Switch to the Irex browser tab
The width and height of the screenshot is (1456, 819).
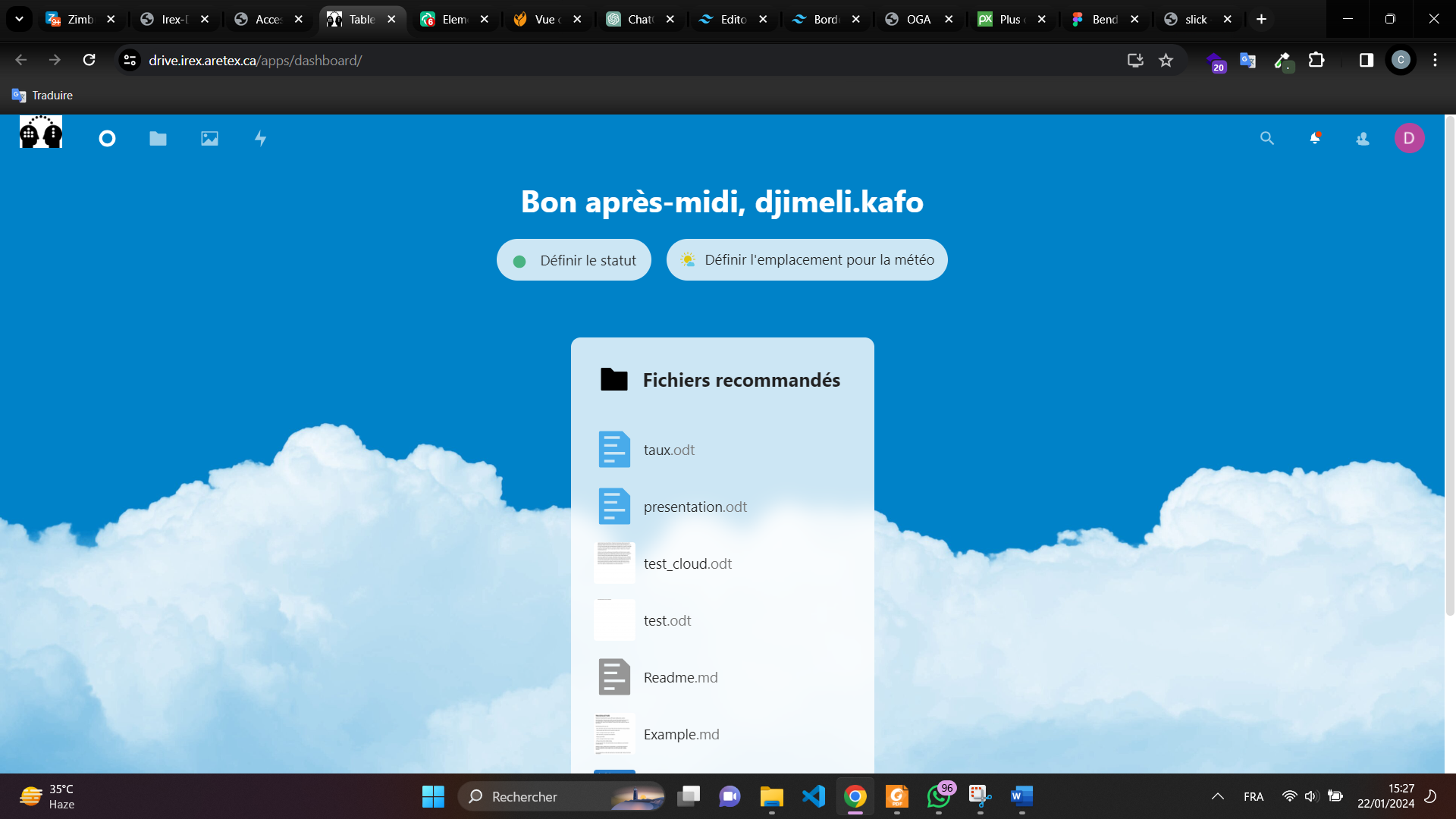pyautogui.click(x=174, y=19)
